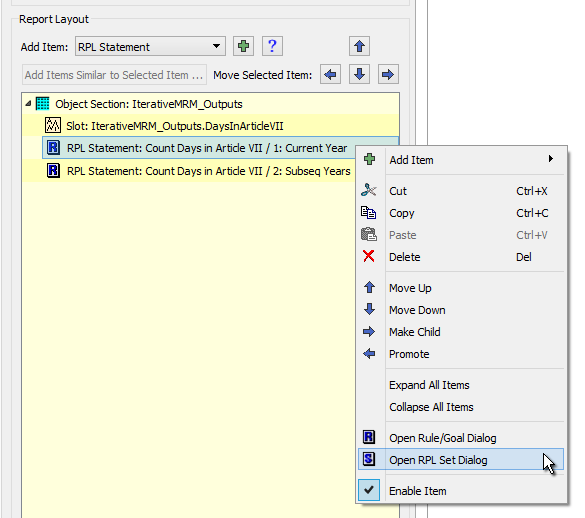The width and height of the screenshot is (585, 518).
Task: Move selected item down with toolbar arrow
Action: click(x=359, y=74)
